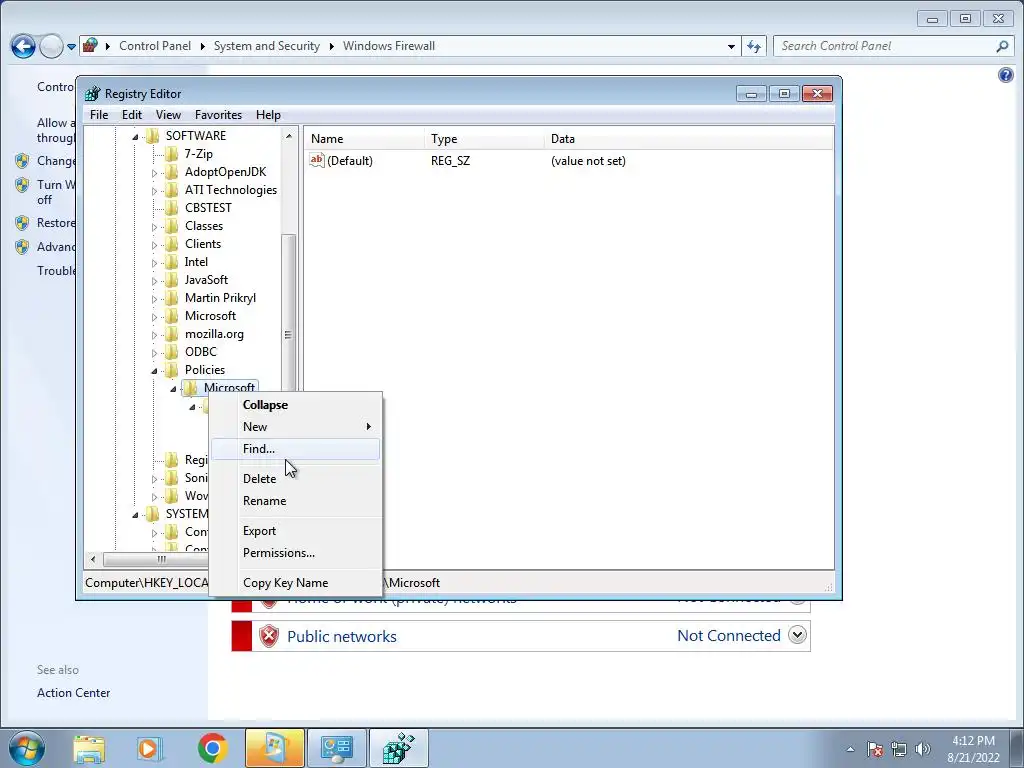Expand the Public networks section chevron
Viewport: 1024px width, 768px height.
[797, 635]
